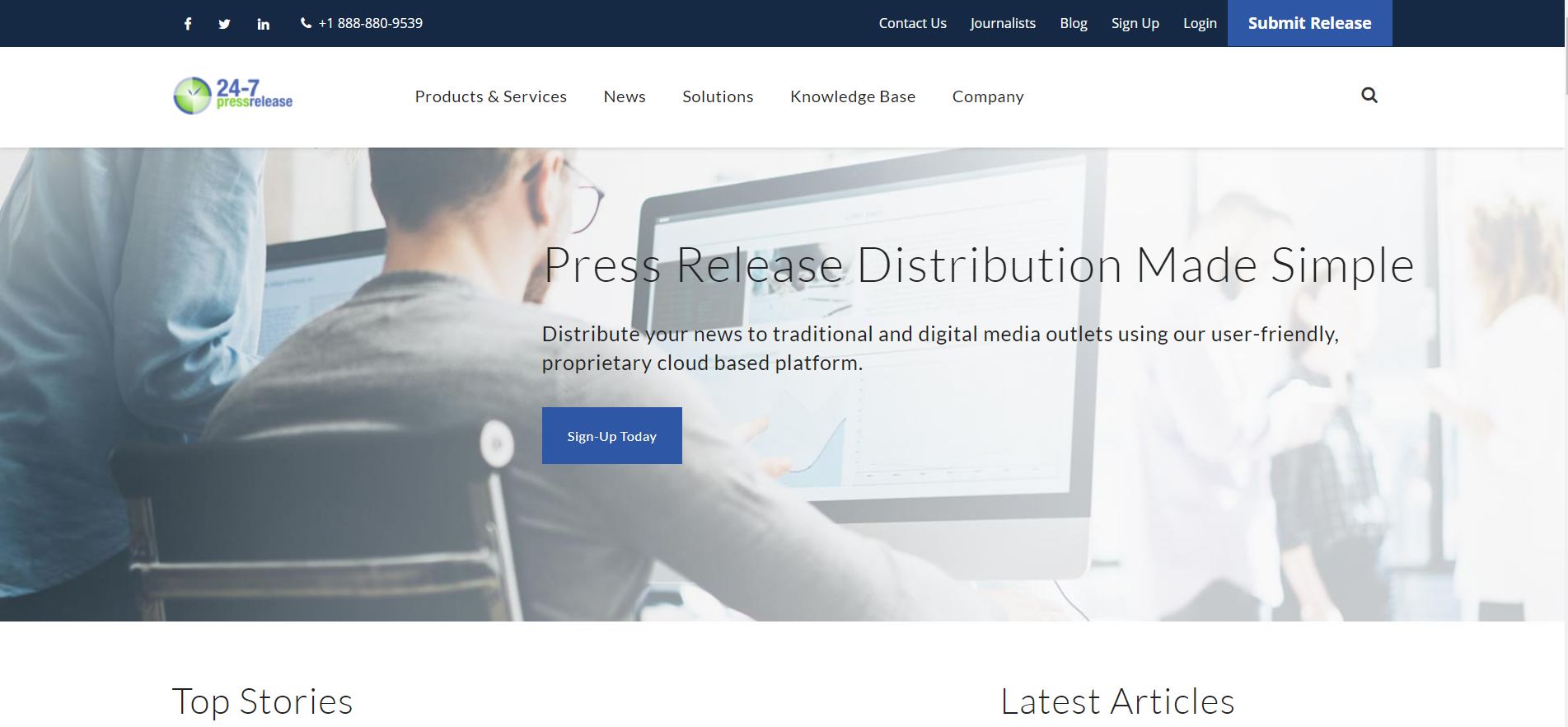1568x727 pixels.
Task: Go to the Blog link
Action: point(1073,23)
